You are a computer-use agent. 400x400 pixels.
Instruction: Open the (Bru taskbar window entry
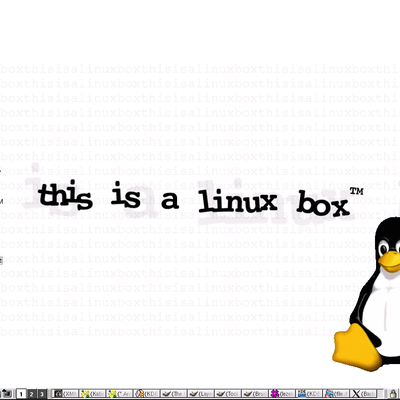pyautogui.click(x=255, y=394)
